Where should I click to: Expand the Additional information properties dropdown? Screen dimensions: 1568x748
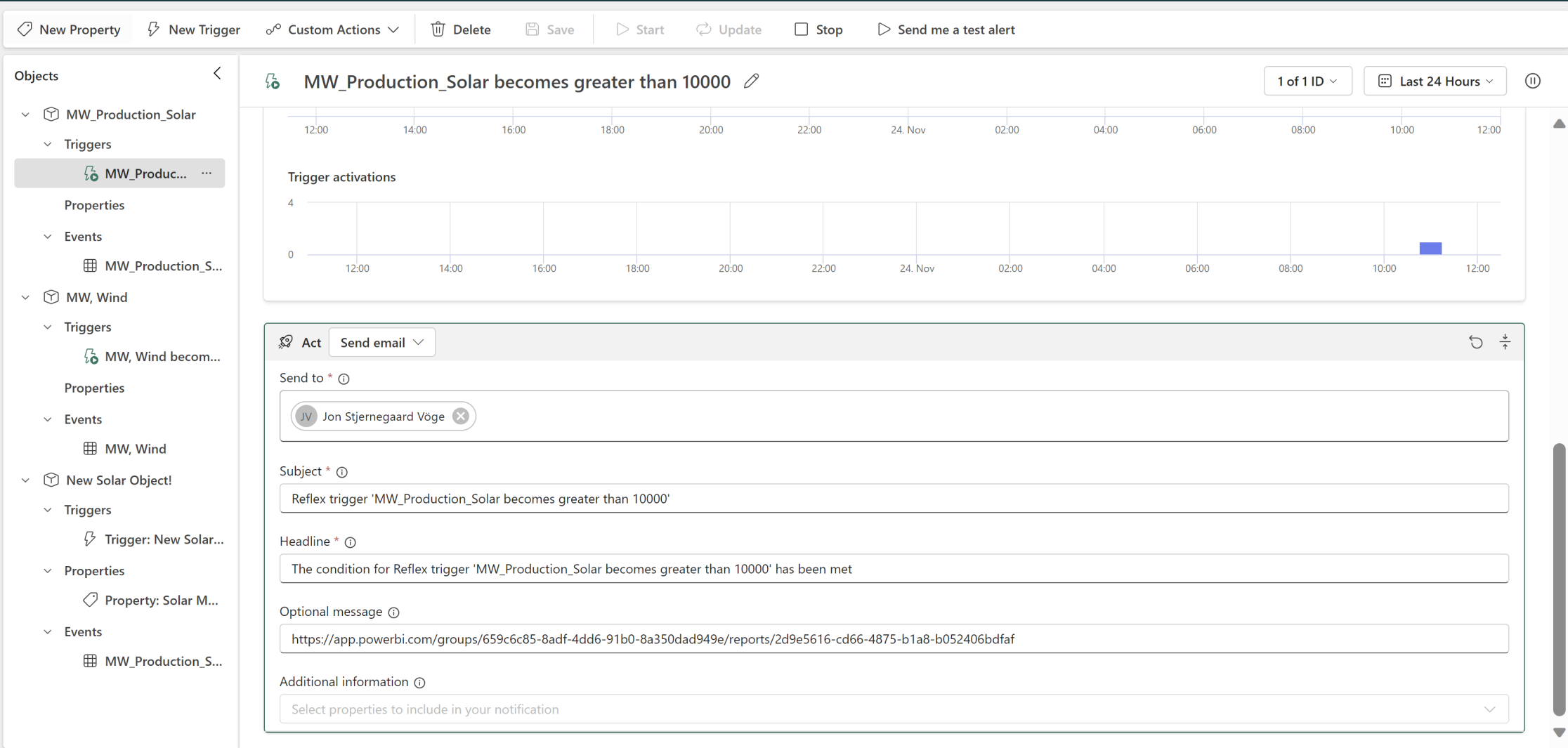tap(1489, 709)
